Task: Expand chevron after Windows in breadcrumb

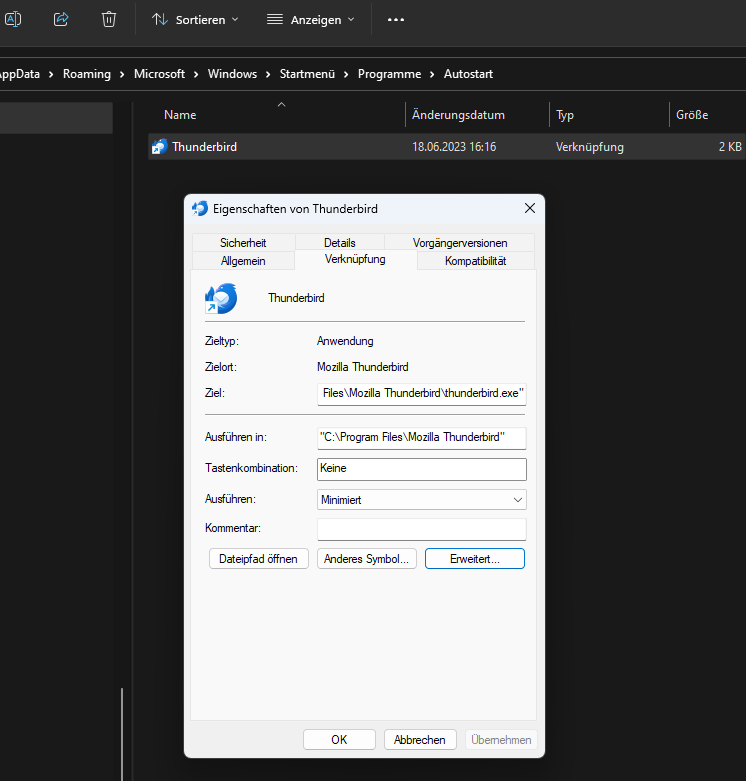Action: point(268,74)
